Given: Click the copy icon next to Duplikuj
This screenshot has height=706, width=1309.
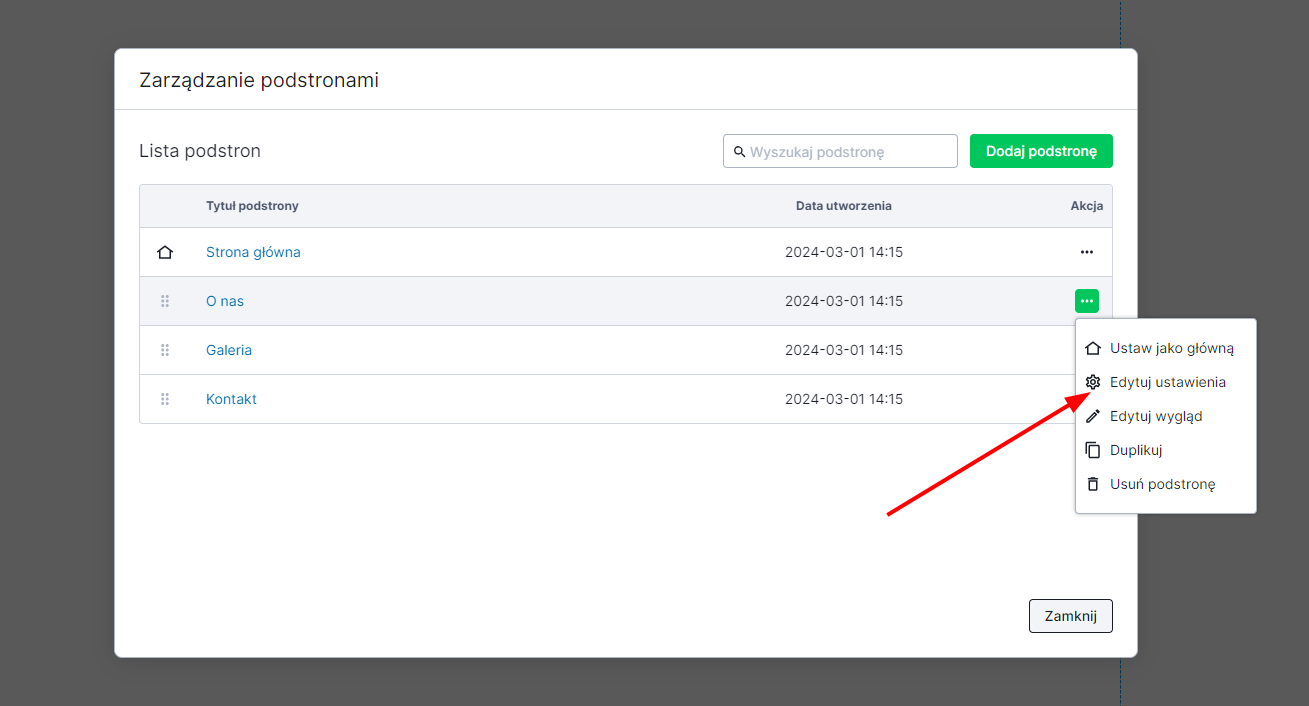Looking at the screenshot, I should (1093, 450).
